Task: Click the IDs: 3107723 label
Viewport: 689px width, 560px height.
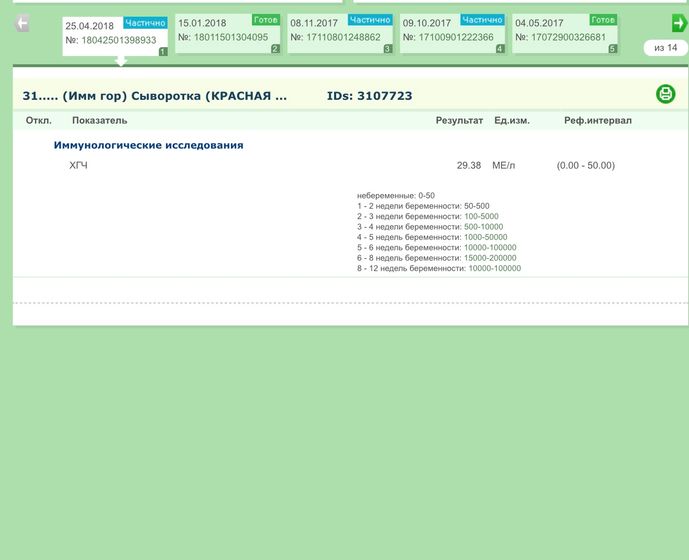Action: pos(369,96)
